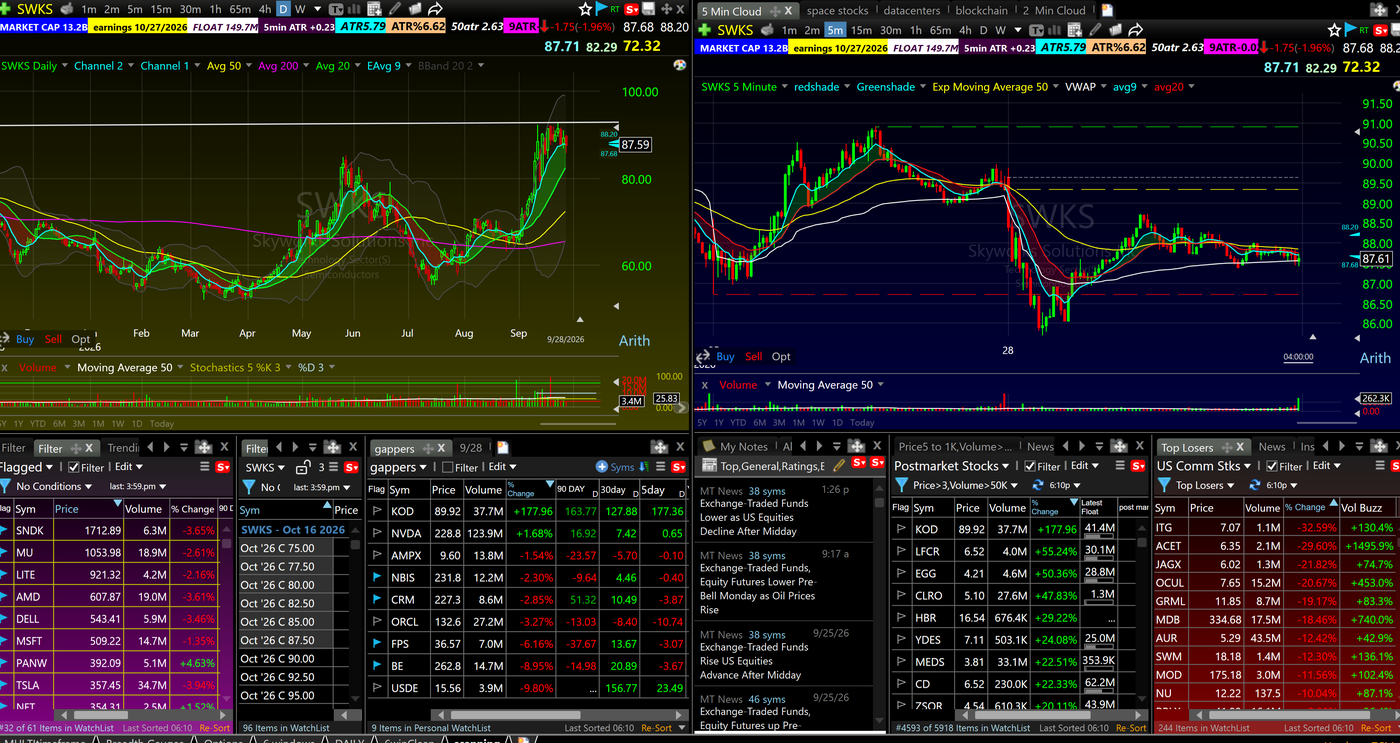Select the 15m timeframe on daily chart toolbar

point(161,9)
